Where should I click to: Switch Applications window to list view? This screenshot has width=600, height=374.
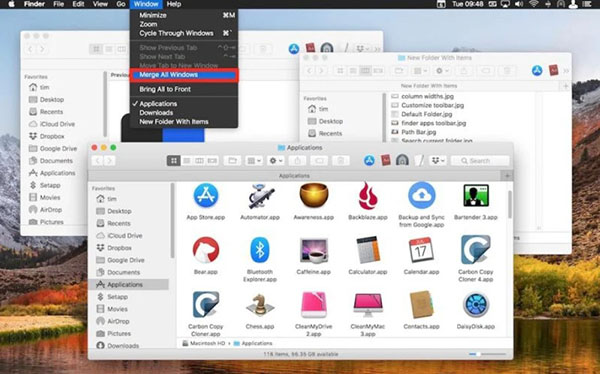pos(186,161)
